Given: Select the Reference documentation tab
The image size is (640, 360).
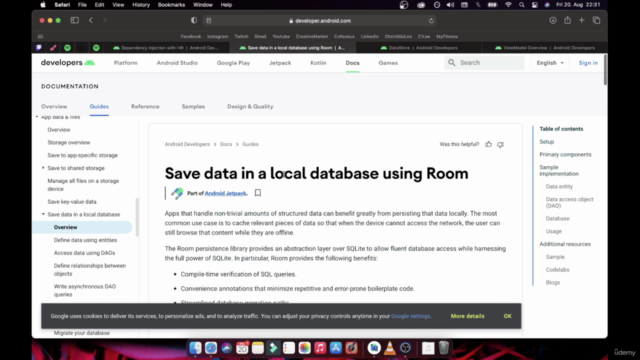Looking at the screenshot, I should coord(145,107).
